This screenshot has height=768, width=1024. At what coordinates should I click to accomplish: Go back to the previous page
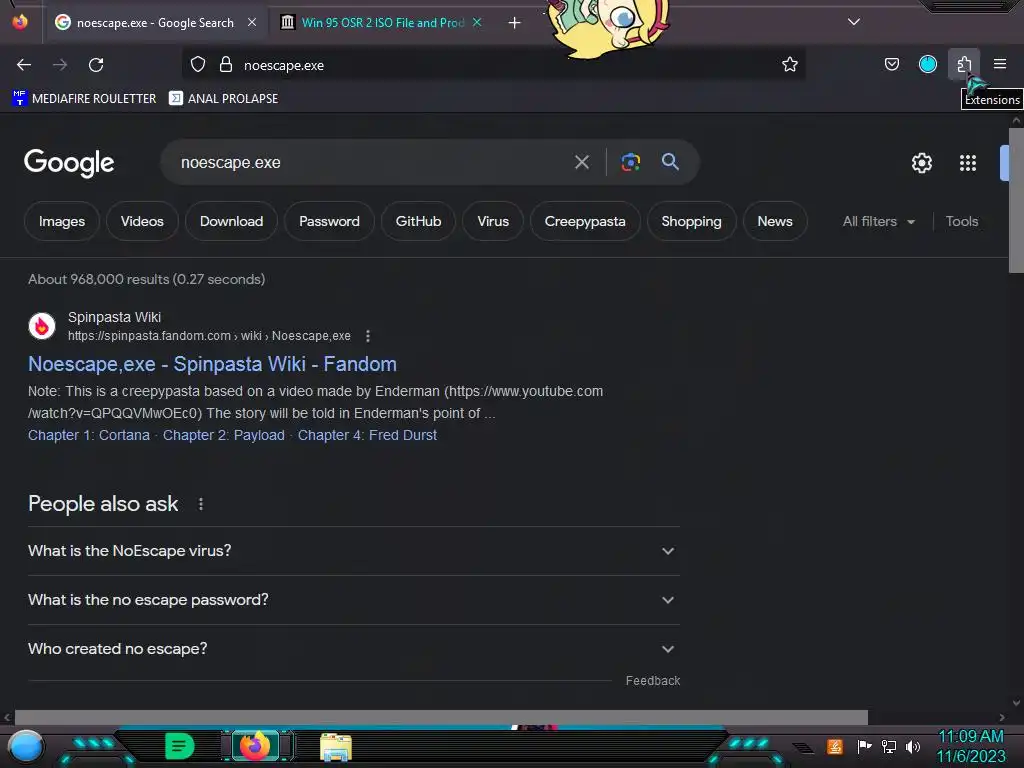click(24, 65)
